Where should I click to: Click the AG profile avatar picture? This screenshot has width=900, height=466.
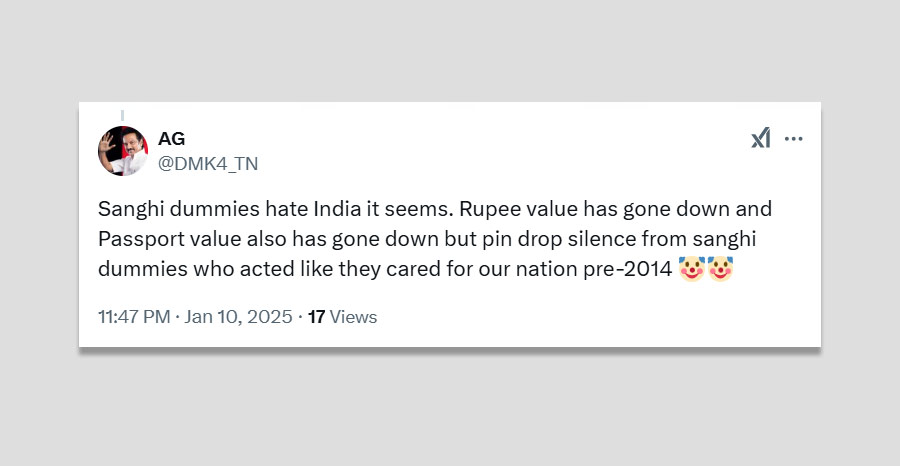pos(123,152)
